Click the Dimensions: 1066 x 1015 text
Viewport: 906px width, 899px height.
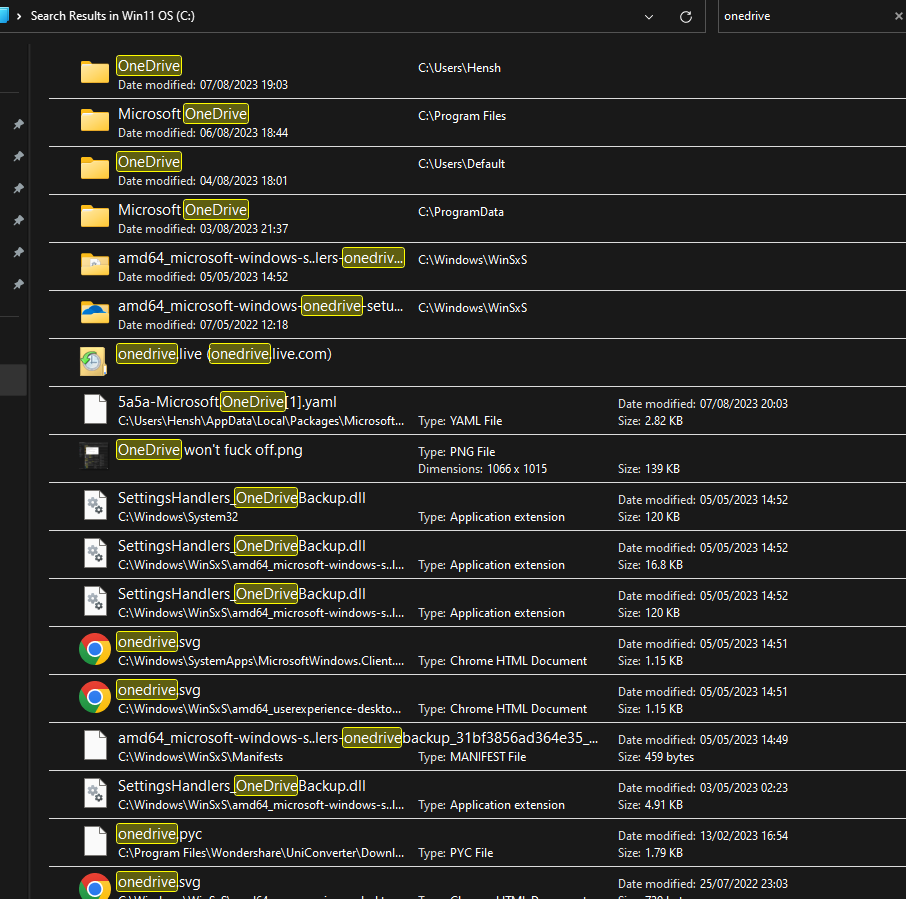pos(482,469)
